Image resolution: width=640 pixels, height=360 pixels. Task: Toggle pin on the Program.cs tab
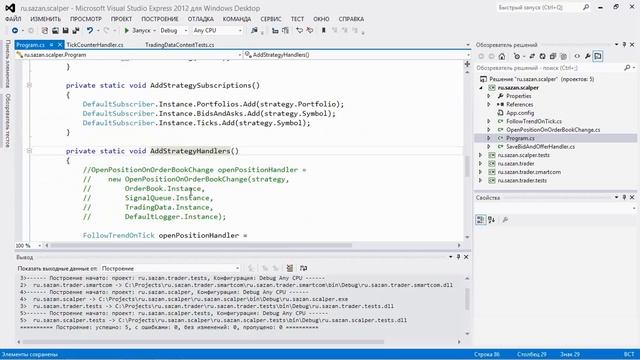(51, 45)
